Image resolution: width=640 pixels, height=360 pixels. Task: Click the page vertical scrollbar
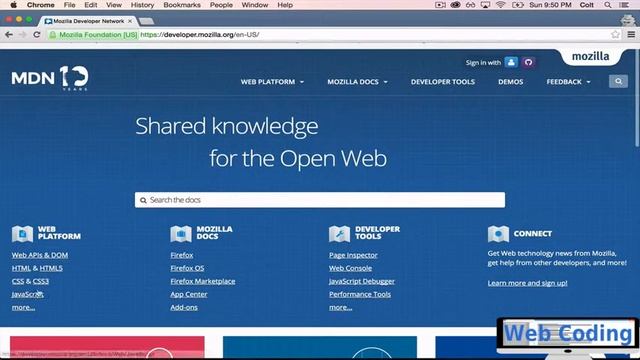point(637,98)
